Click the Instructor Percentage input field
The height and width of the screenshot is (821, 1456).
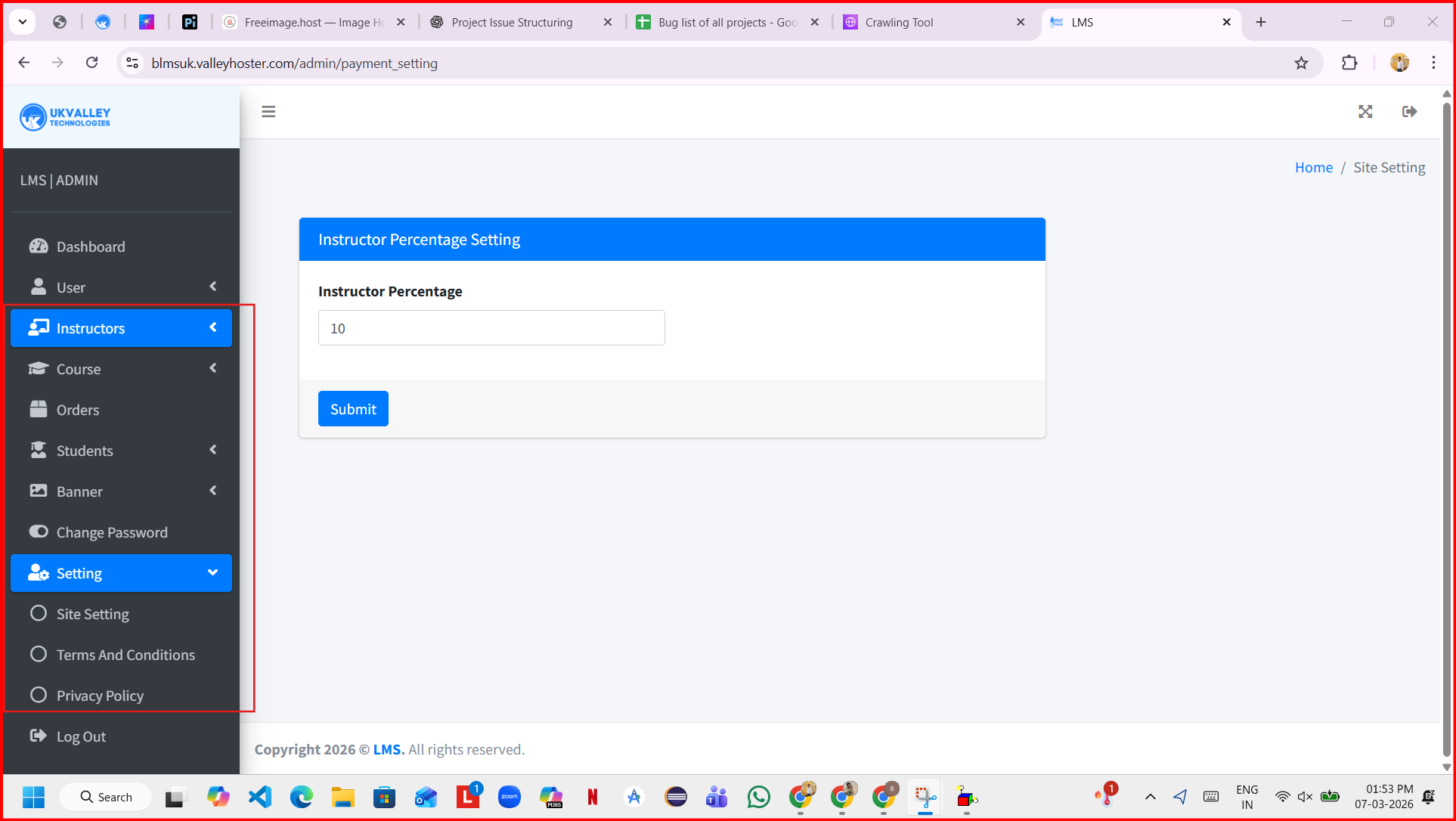[x=491, y=328]
